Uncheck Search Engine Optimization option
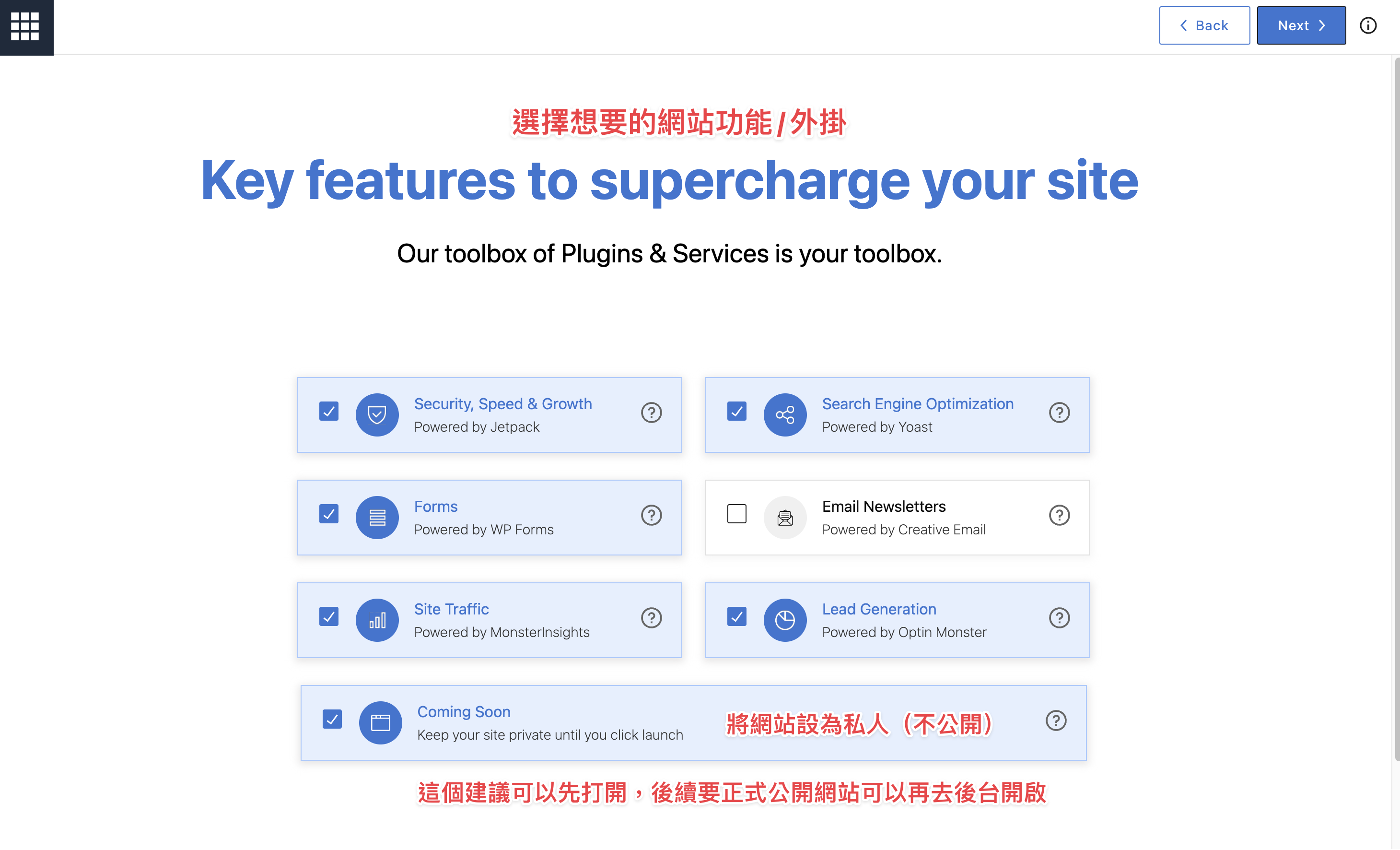The height and width of the screenshot is (850, 1400). tap(736, 411)
